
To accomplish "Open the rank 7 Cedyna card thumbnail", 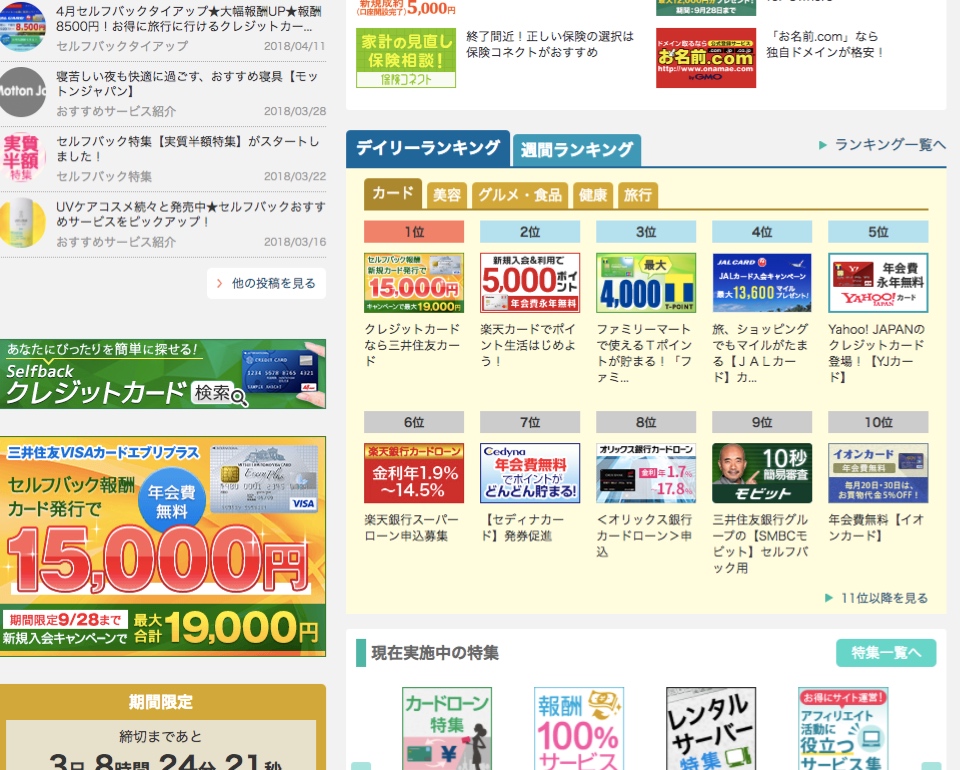I will pos(530,473).
